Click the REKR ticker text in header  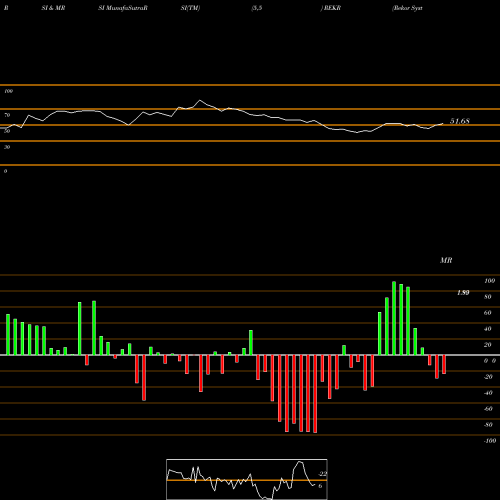(332, 8)
